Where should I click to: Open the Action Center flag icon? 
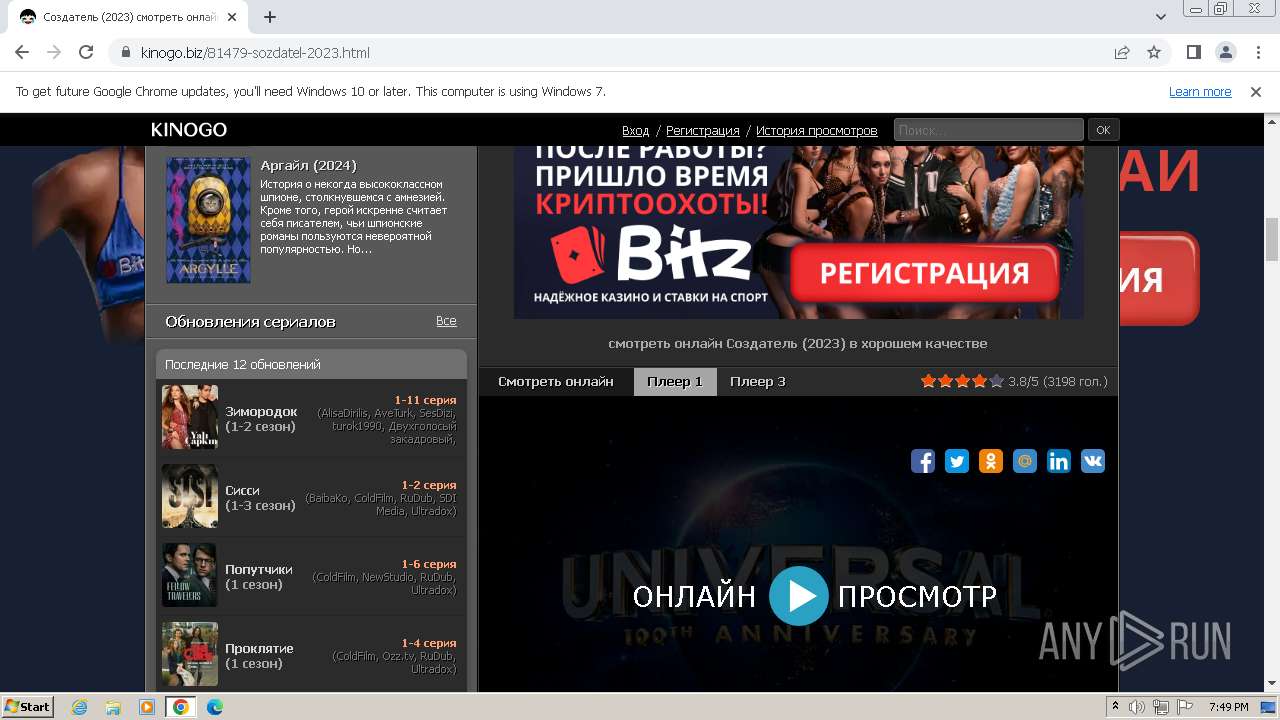click(1184, 707)
